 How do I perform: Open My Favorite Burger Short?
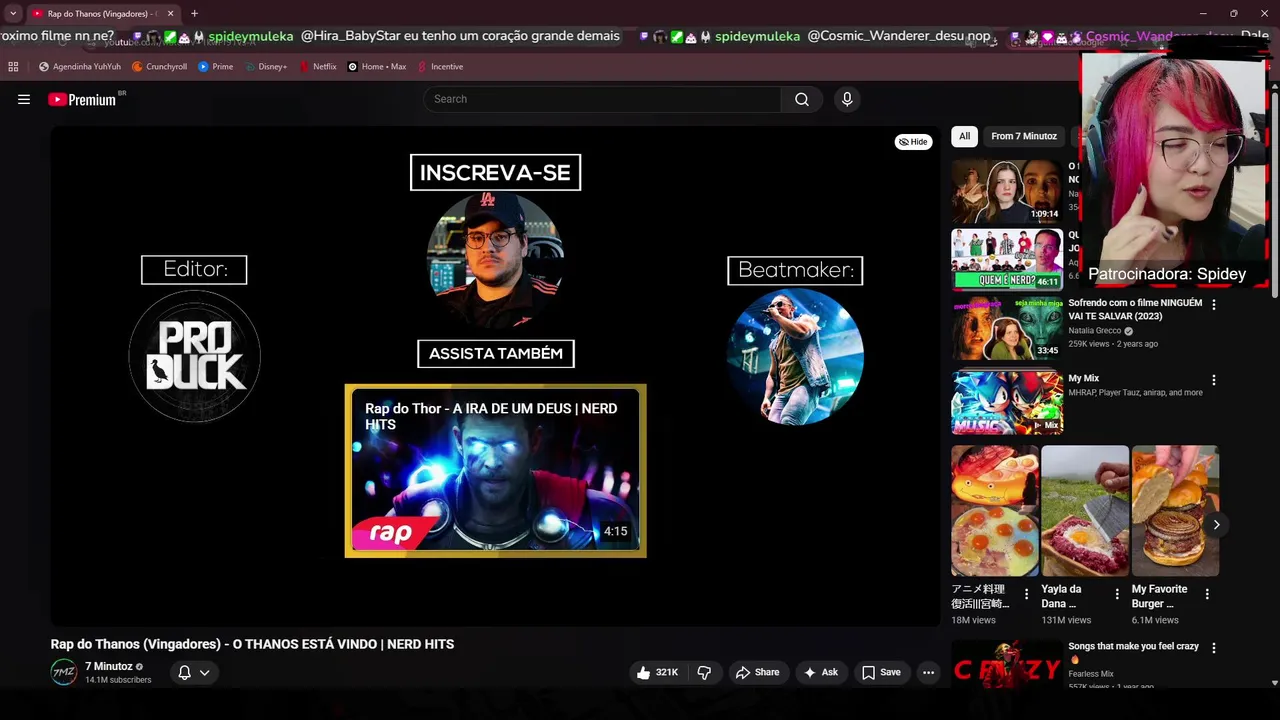1175,511
